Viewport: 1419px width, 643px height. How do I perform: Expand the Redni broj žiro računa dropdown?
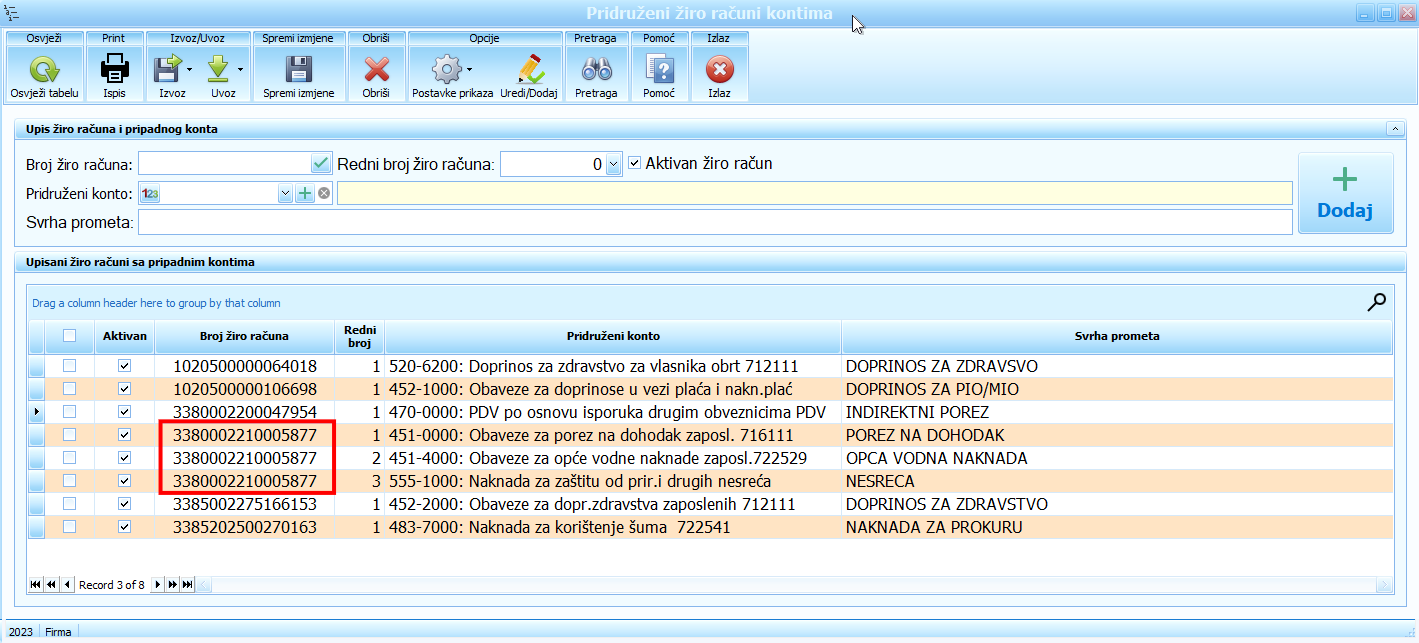click(x=614, y=164)
